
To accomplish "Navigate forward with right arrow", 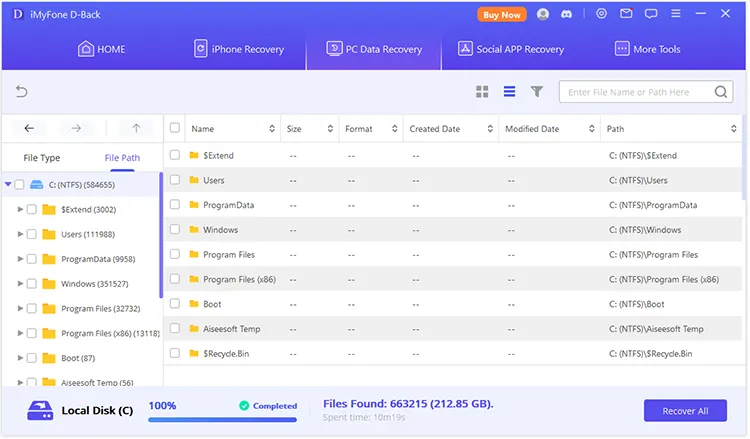I will [76, 128].
